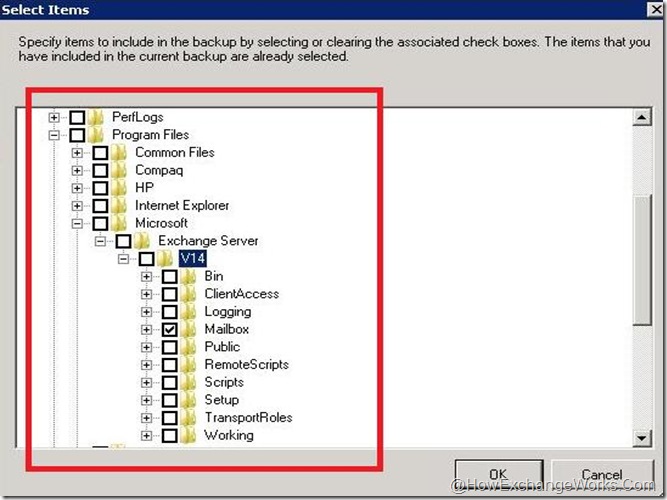667x500 pixels.
Task: Collapse the Program Files tree node
Action: 54,135
